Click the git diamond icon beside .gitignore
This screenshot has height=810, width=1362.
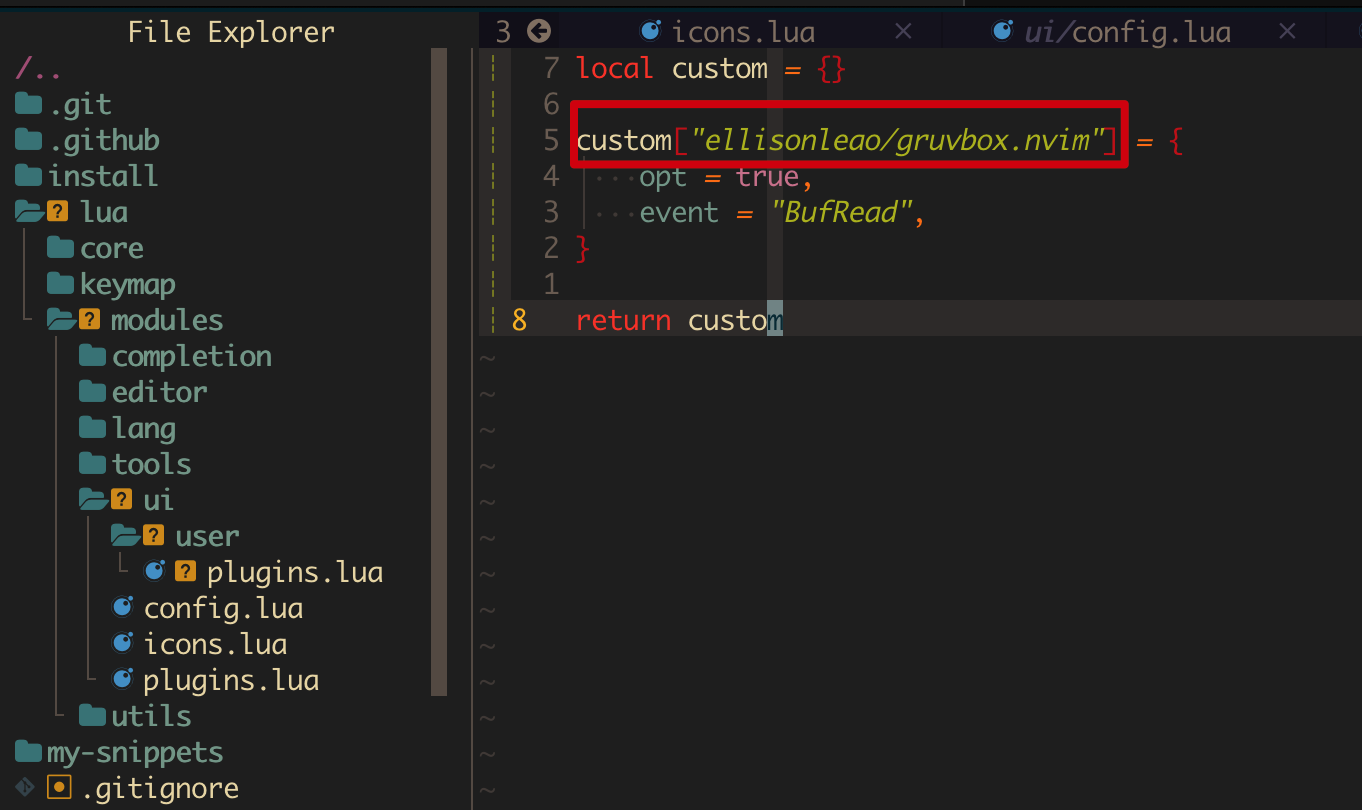point(25,787)
